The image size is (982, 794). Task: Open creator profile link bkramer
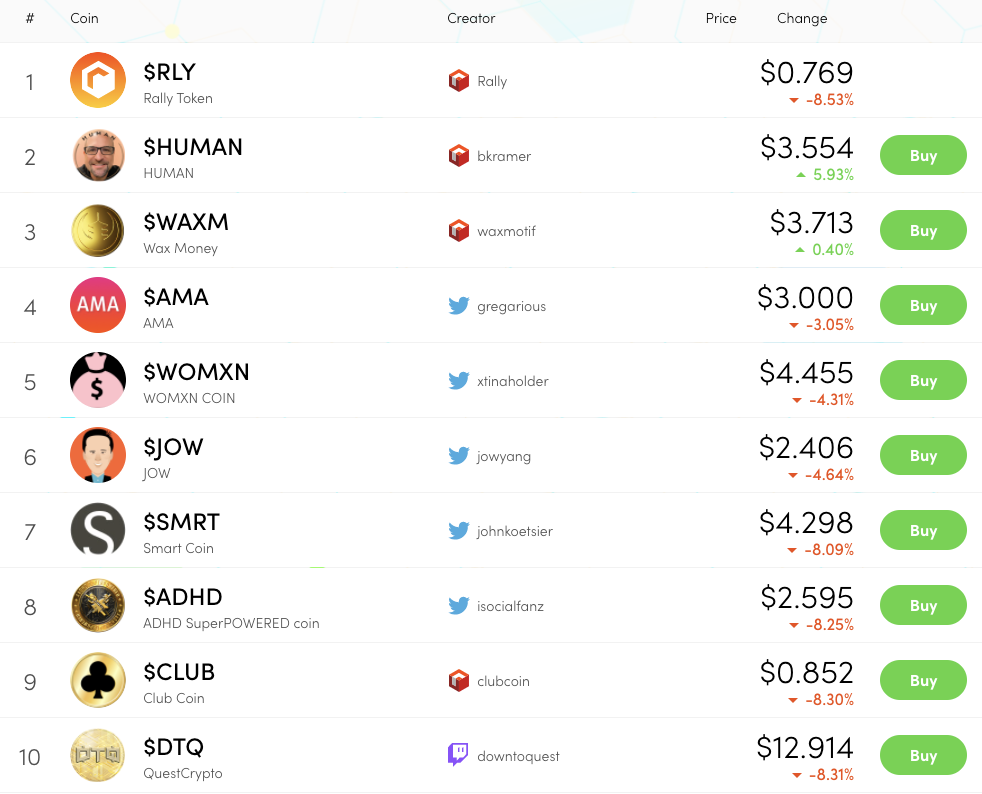504,156
